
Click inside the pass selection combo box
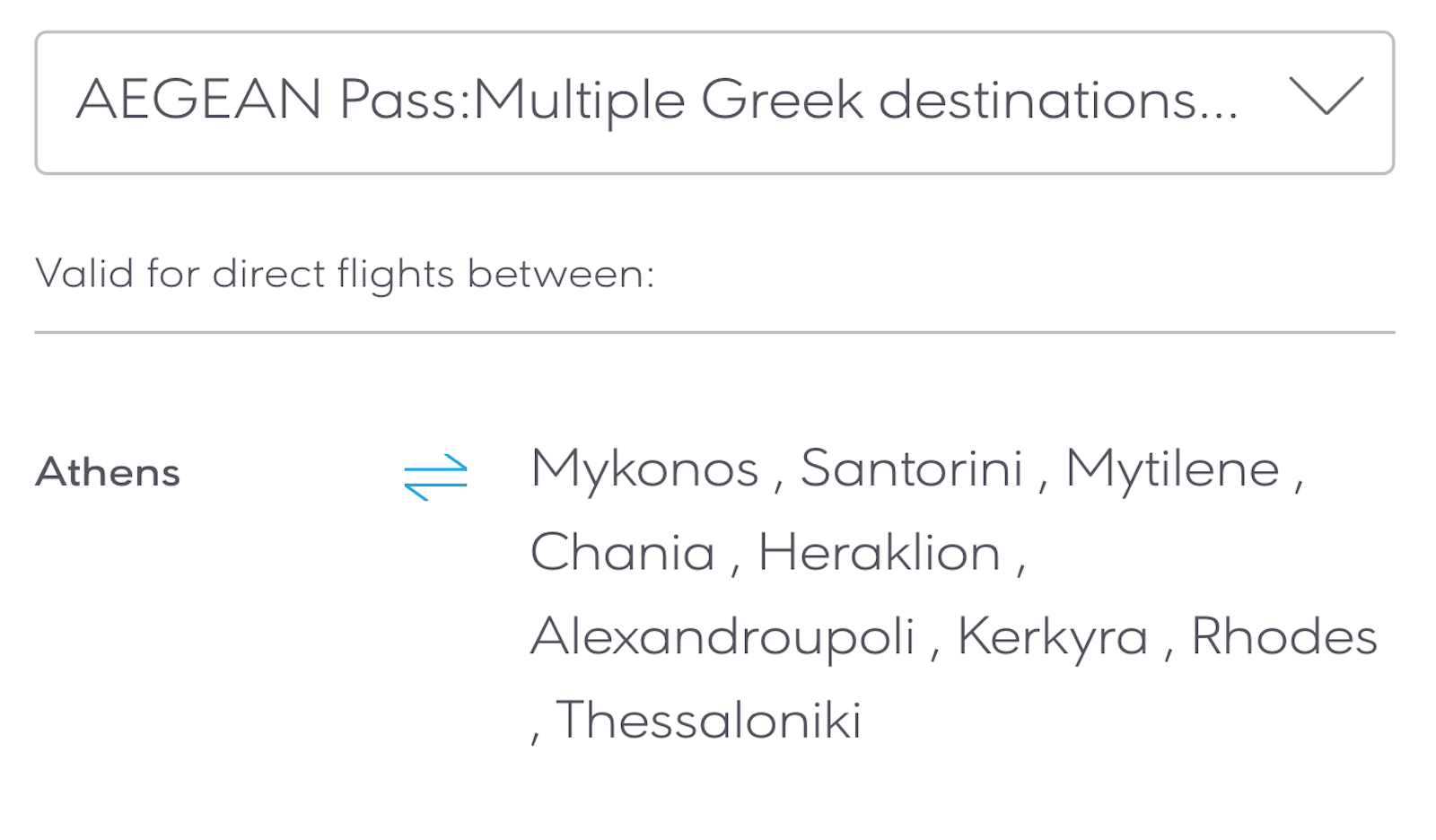point(718,101)
